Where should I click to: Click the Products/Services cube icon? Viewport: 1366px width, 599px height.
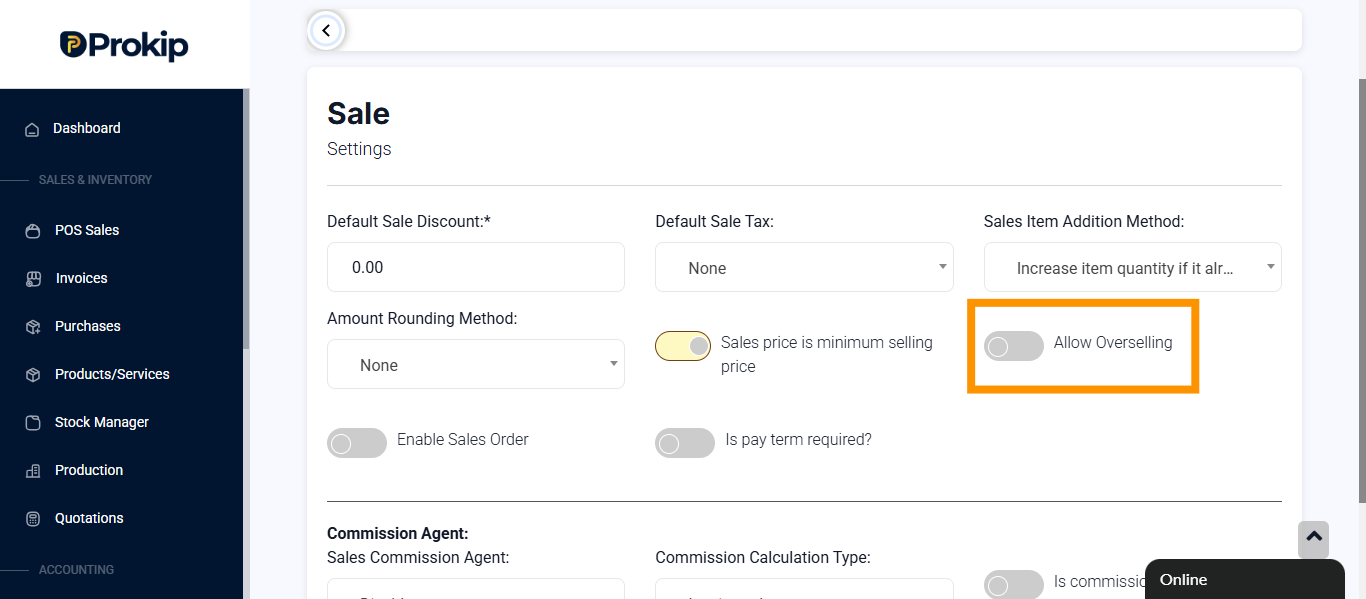click(33, 375)
